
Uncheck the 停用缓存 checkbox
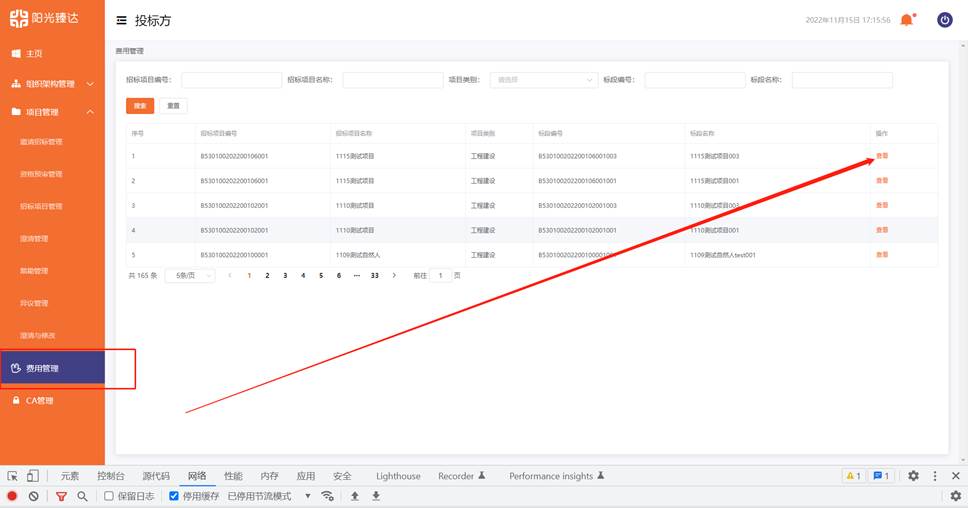tap(174, 496)
